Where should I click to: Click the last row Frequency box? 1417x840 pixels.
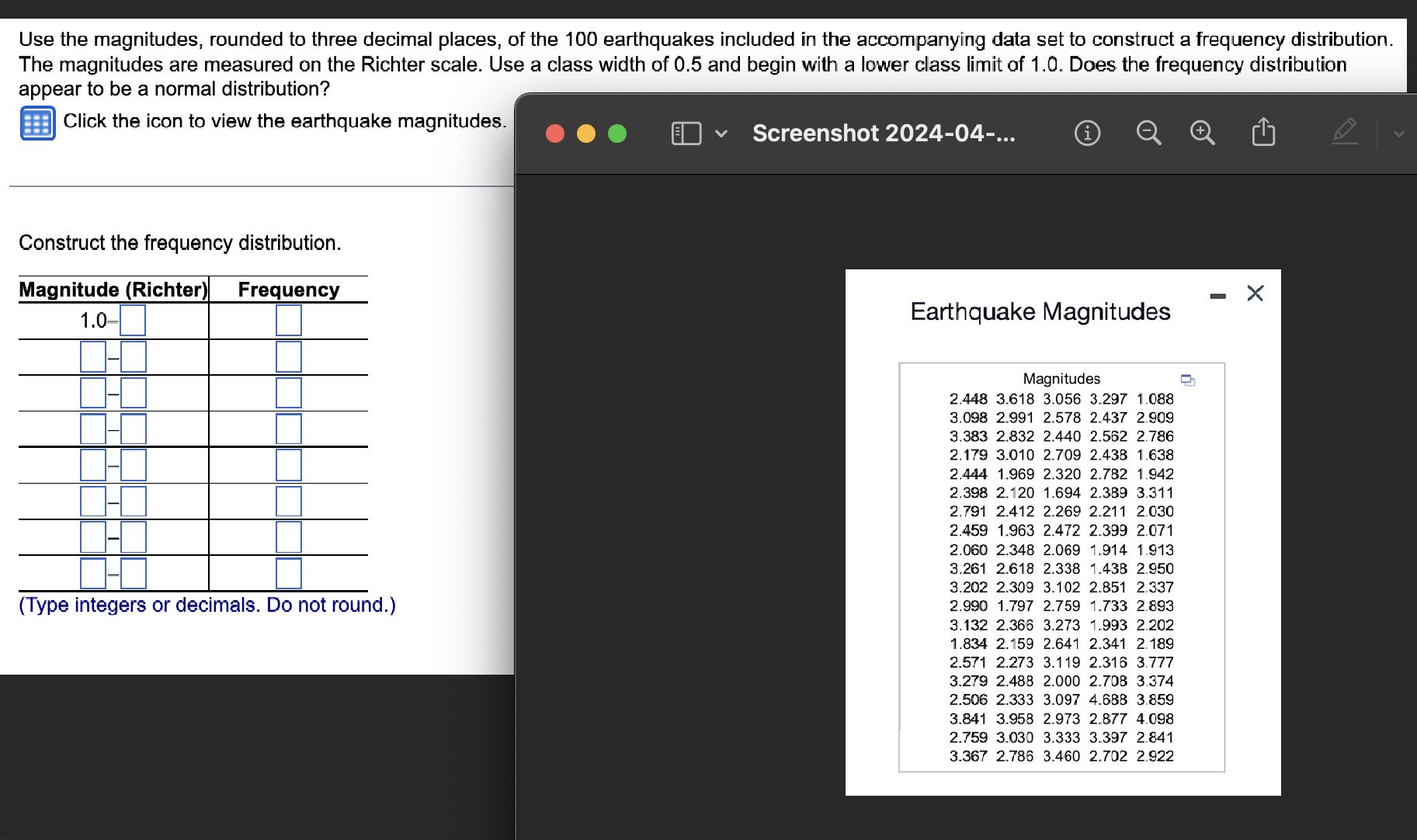tap(288, 573)
